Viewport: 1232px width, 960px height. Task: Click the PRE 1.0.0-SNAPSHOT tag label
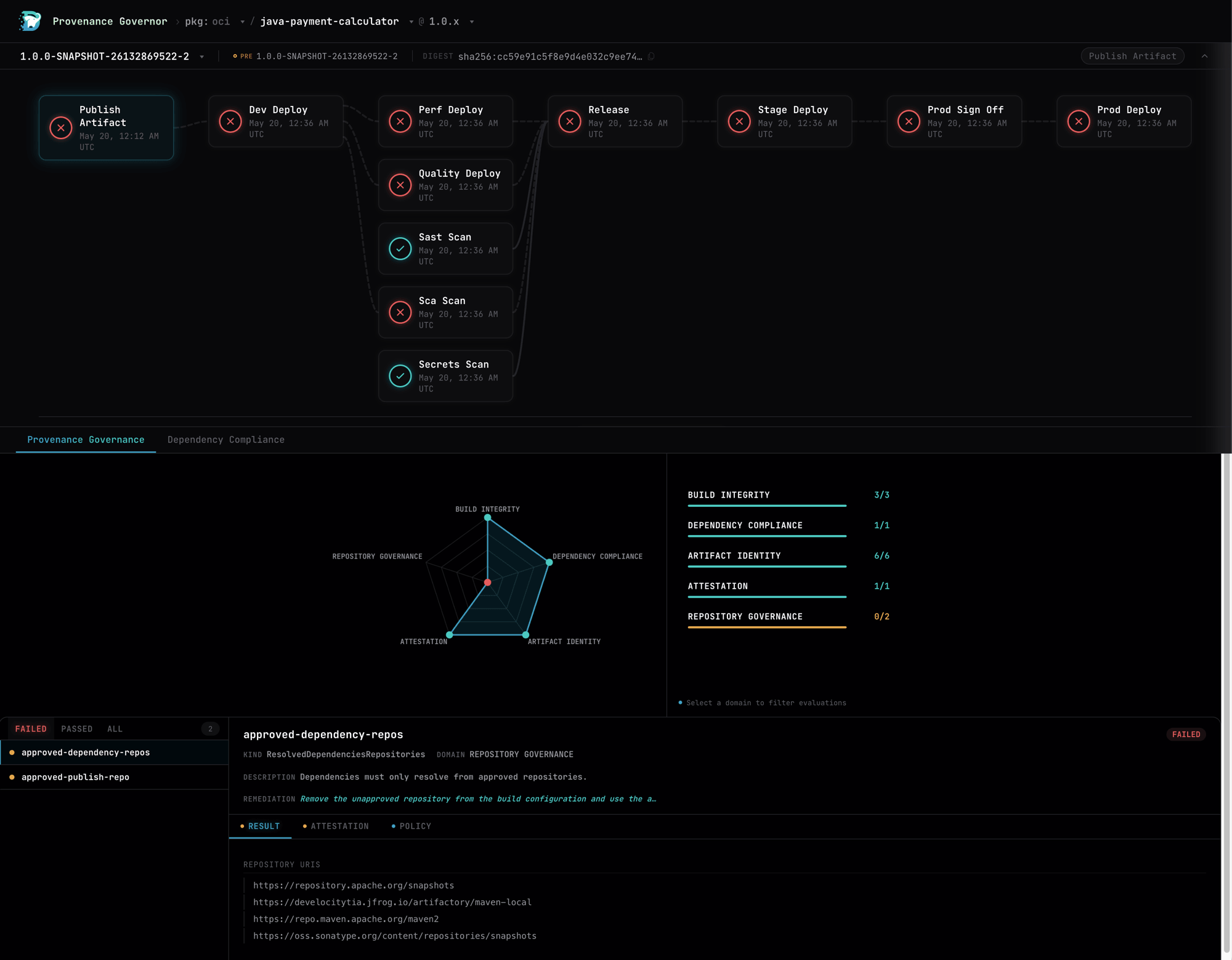coord(315,56)
